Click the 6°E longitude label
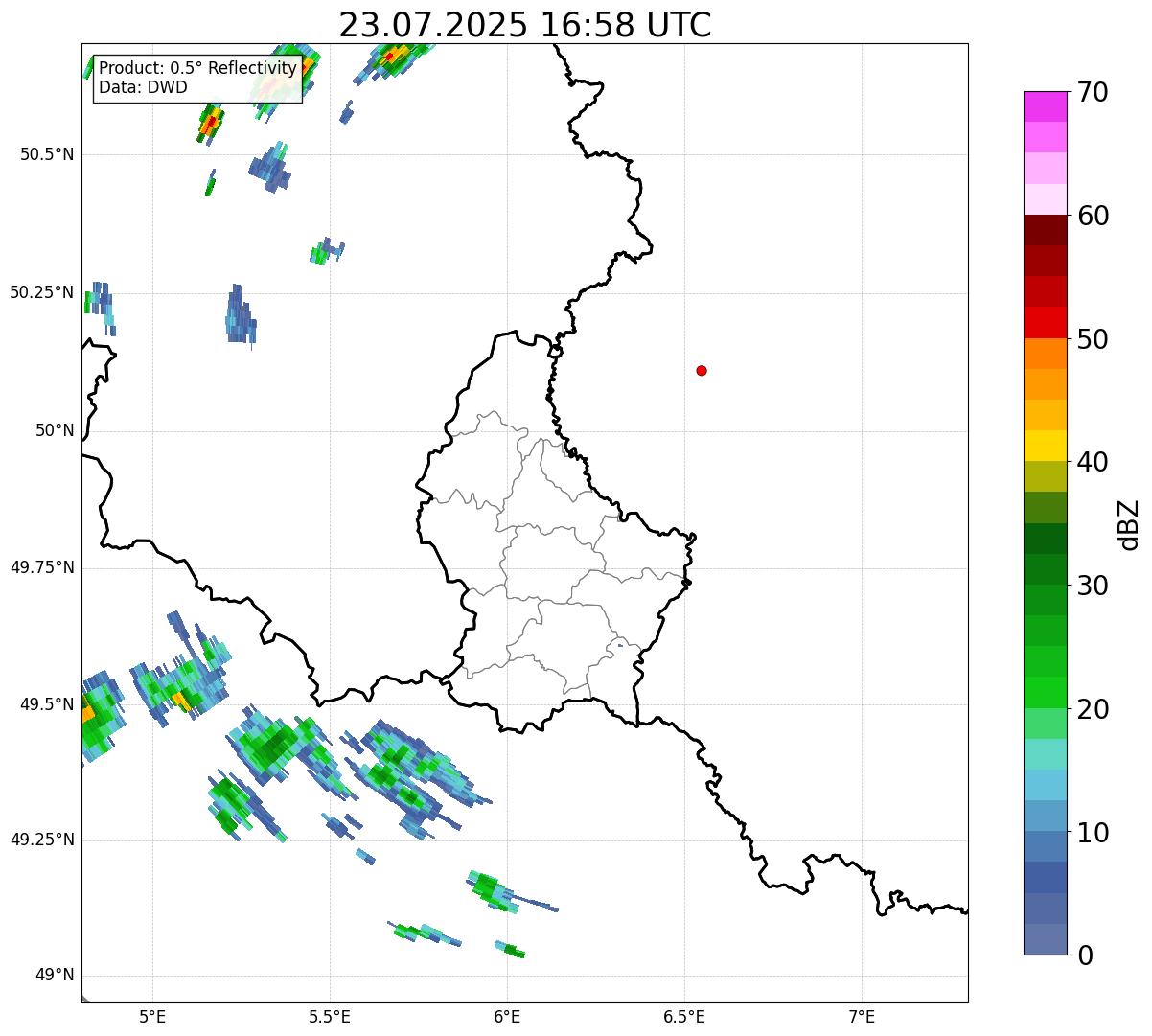This screenshot has height=1036, width=1152. point(507,1017)
